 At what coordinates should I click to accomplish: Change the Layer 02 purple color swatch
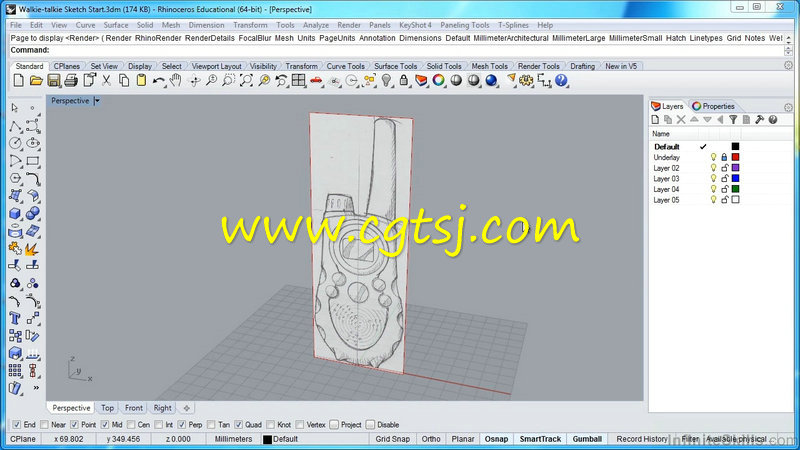pos(735,168)
